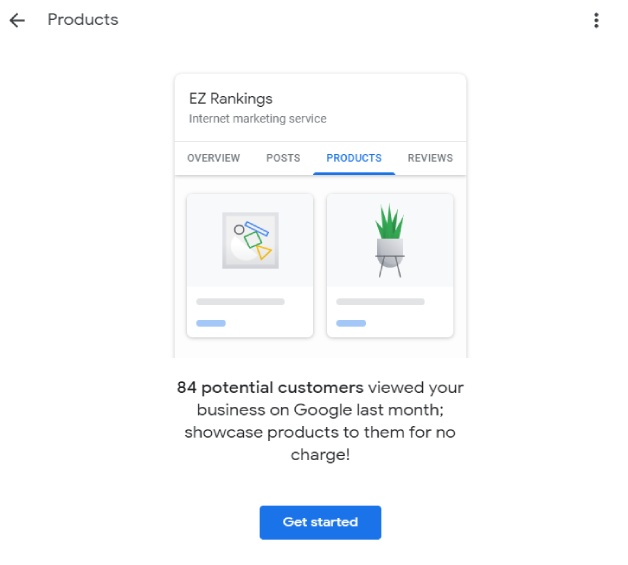Click the EZ Rankings business name
Viewport: 628px width, 565px height.
pos(231,98)
